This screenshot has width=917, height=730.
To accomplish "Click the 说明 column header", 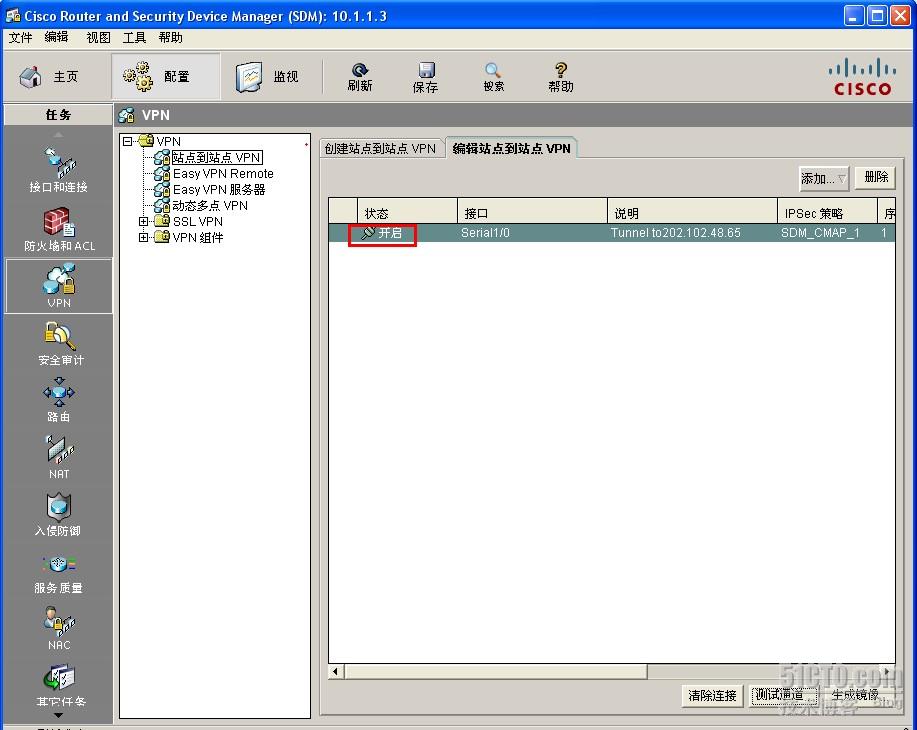I will (692, 213).
